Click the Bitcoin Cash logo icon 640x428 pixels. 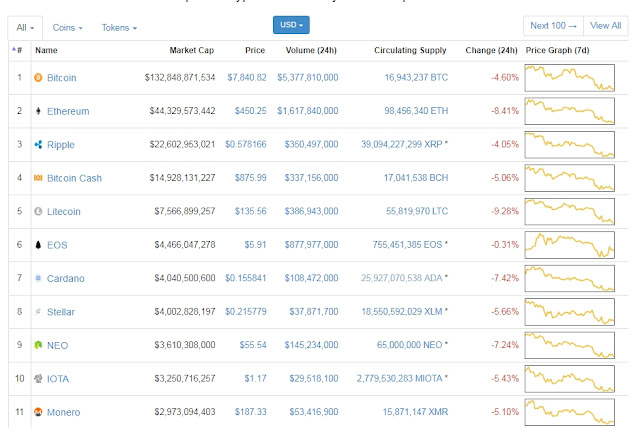point(38,178)
